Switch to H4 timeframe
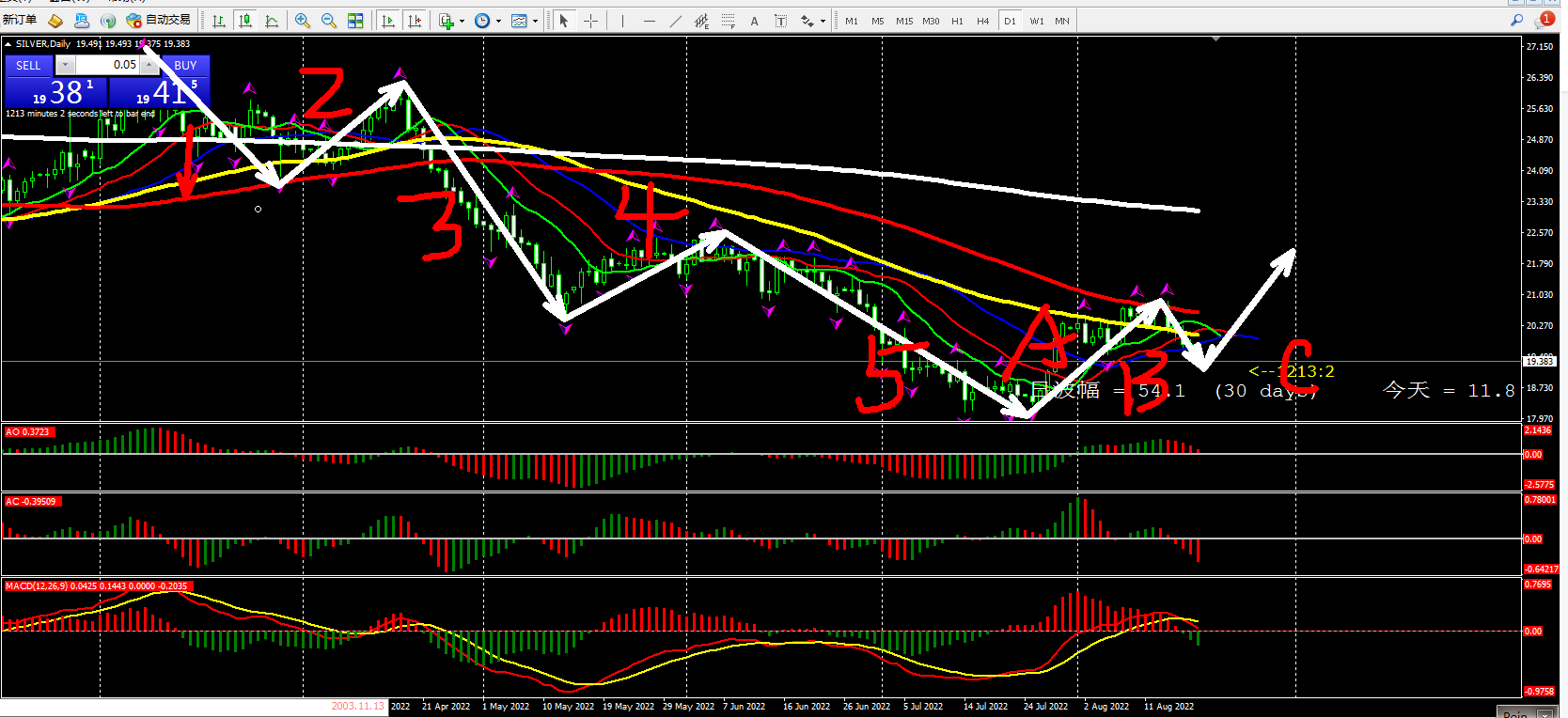The height and width of the screenshot is (718, 1568). 982,21
